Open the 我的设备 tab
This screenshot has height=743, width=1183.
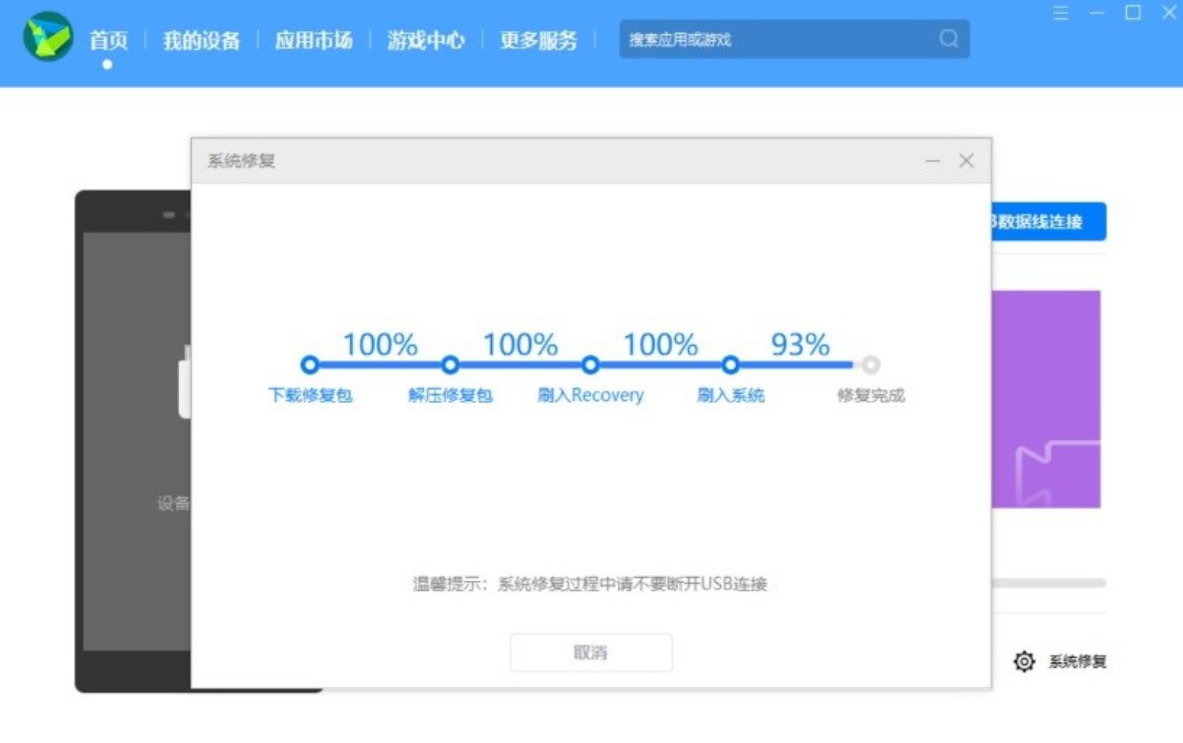click(x=201, y=41)
